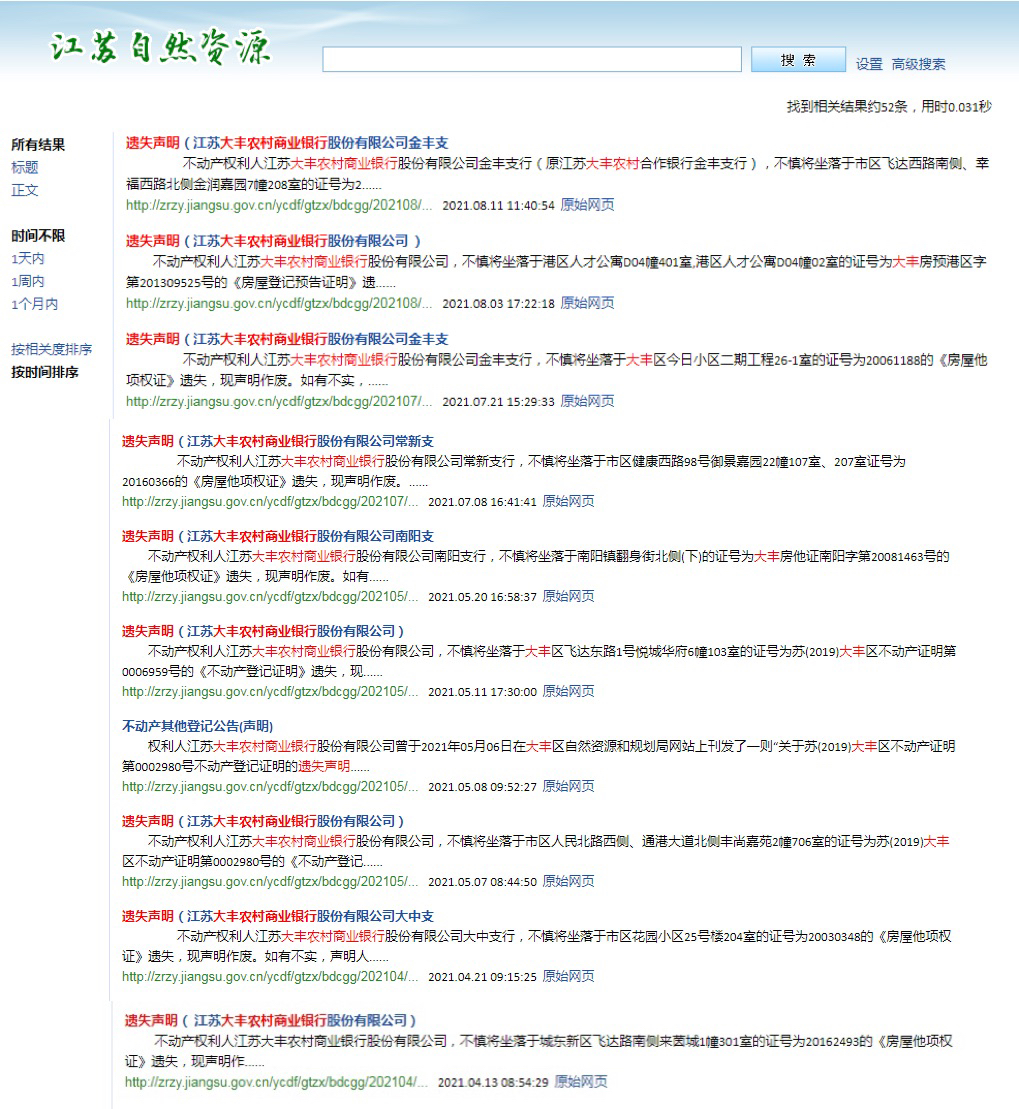This screenshot has width=1019, height=1109.
Task: Open 遗失声明 result title dated 2021.05.11
Action: pos(263,631)
